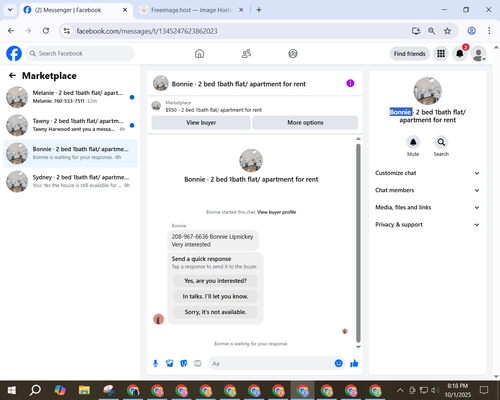Image resolution: width=500 pixels, height=400 pixels.
Task: Open the taskbar volume control
Action: (x=435, y=390)
